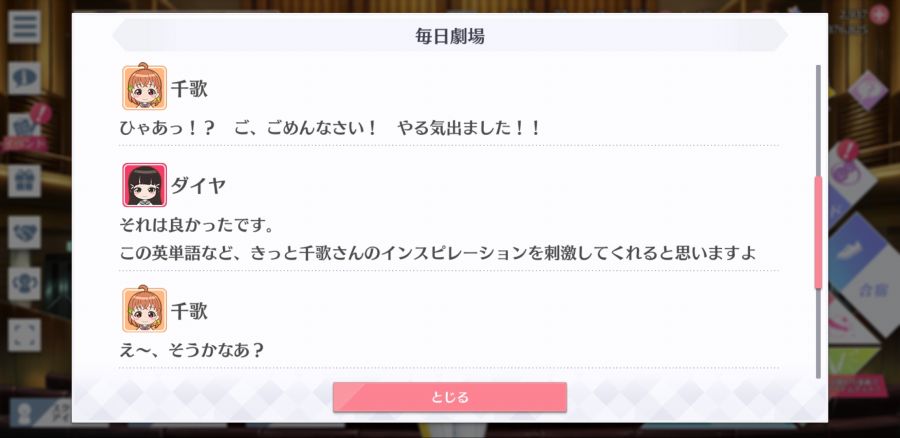Open the speech bubble notice icon
The height and width of the screenshot is (438, 900).
(x=24, y=78)
